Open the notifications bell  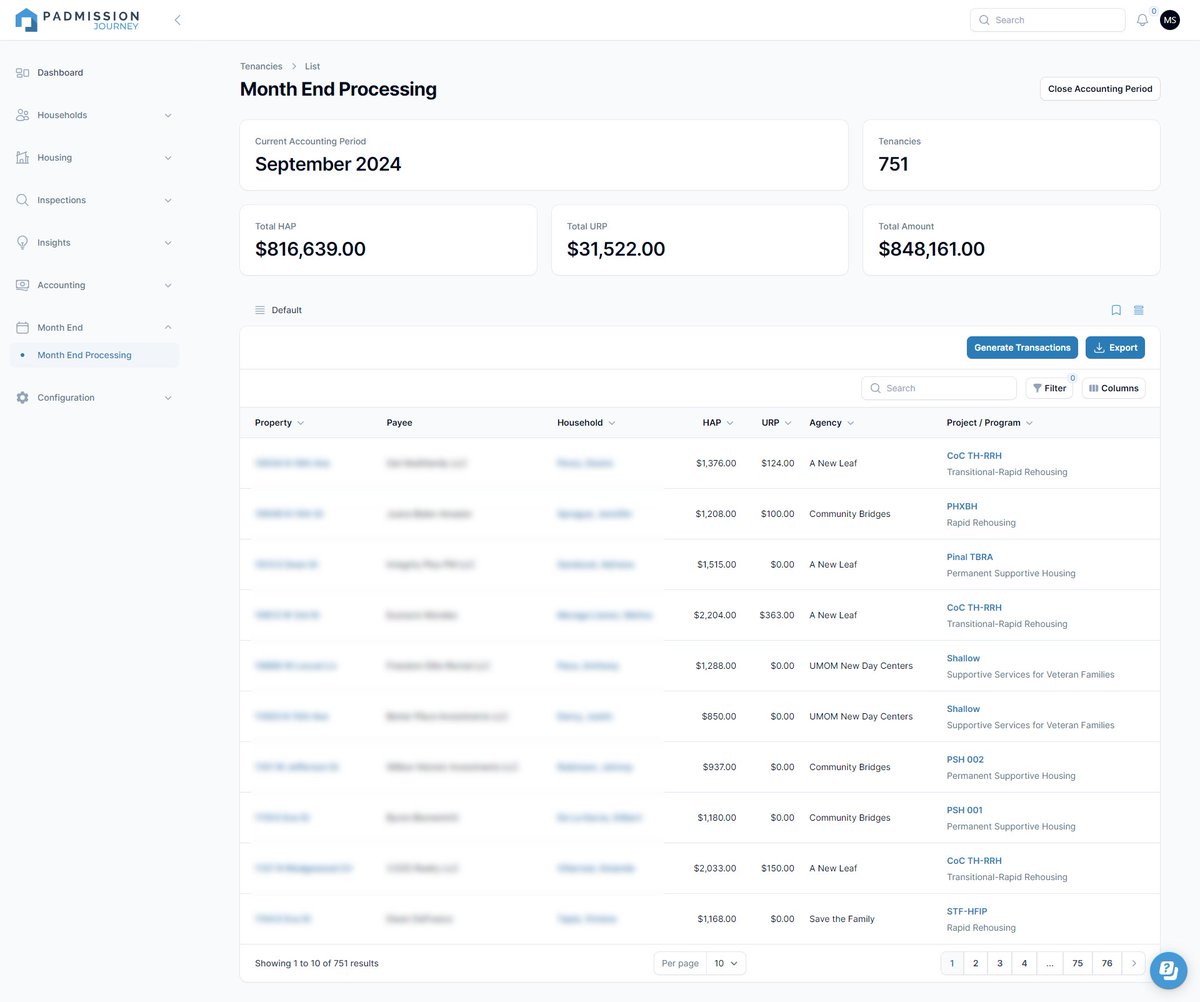click(1143, 20)
